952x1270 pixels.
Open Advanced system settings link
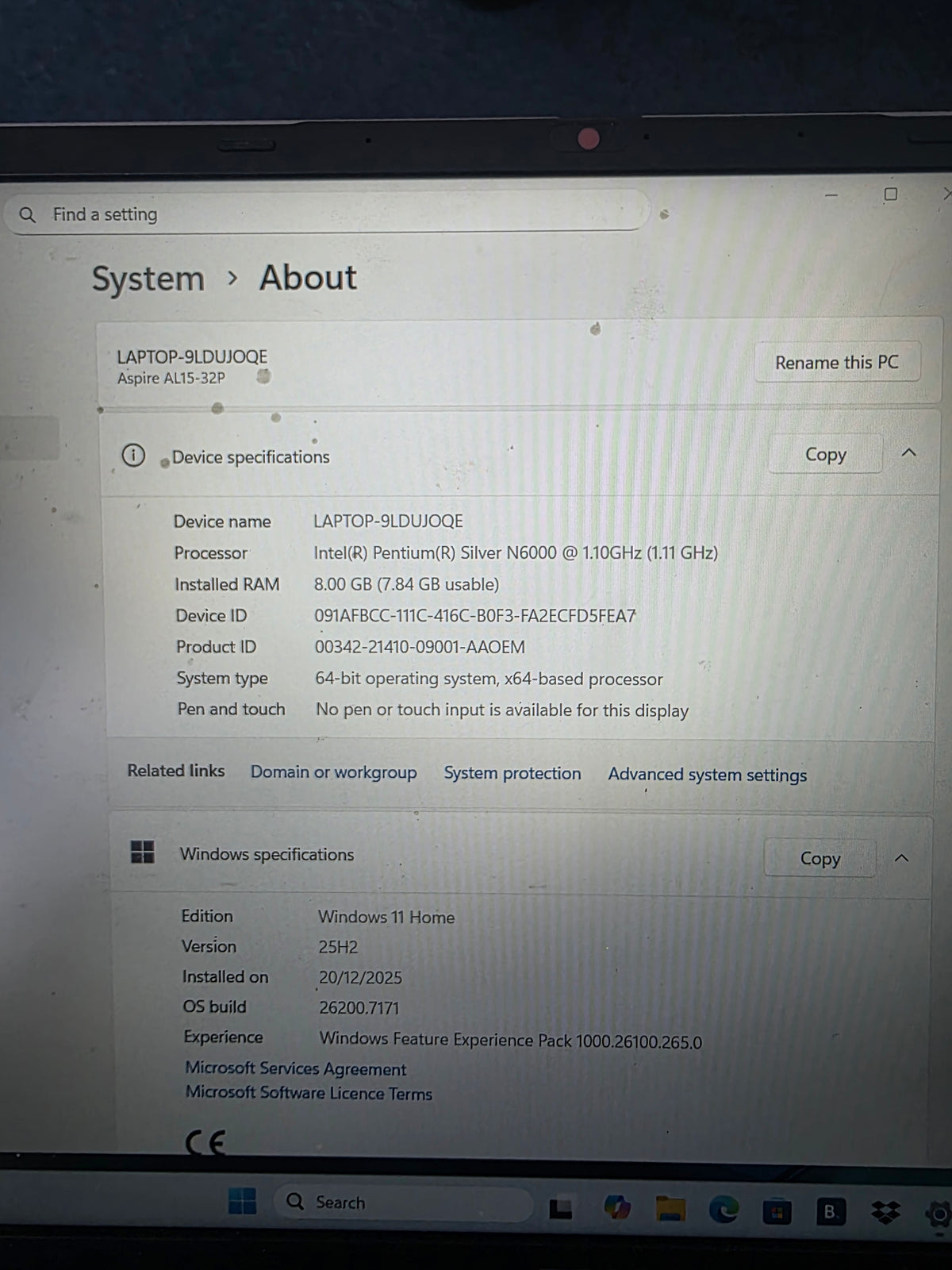707,775
